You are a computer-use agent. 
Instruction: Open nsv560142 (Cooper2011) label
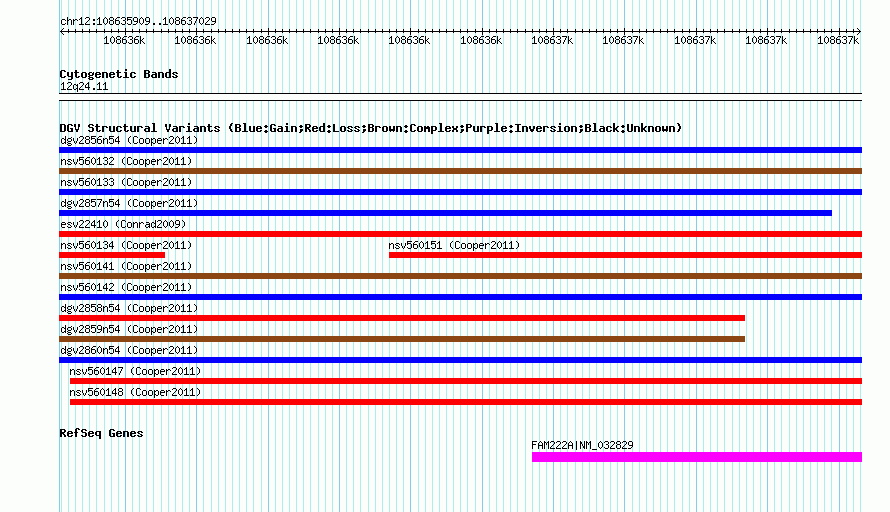click(126, 287)
